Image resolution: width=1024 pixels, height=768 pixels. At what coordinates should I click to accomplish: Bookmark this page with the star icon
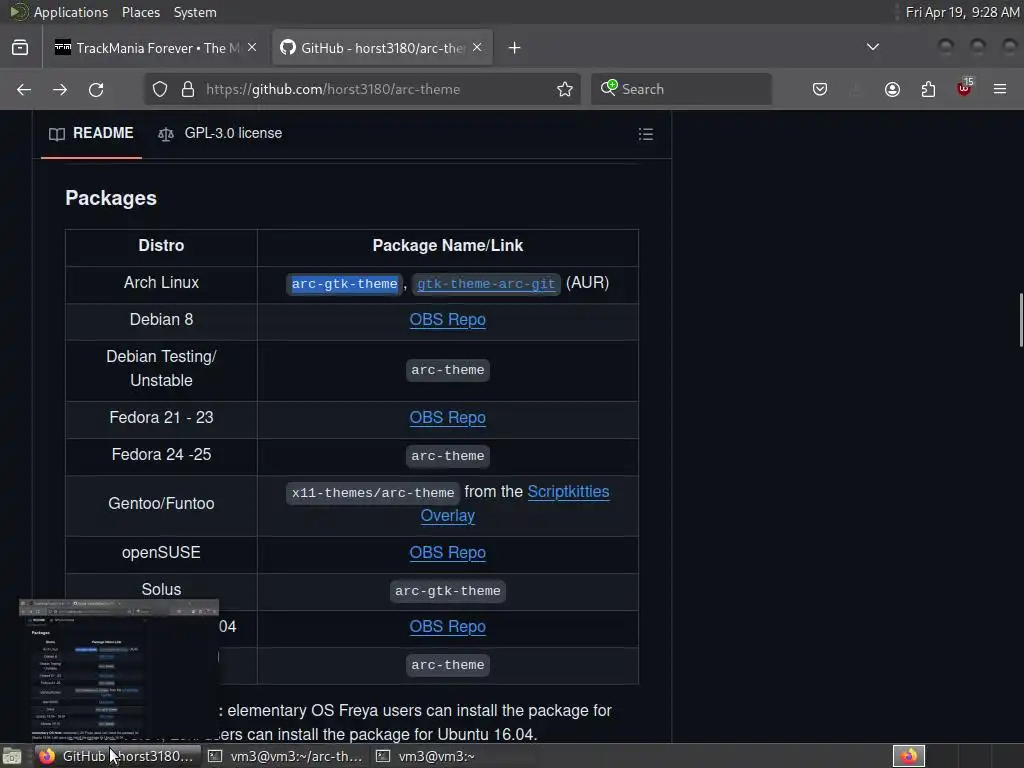coord(565,89)
